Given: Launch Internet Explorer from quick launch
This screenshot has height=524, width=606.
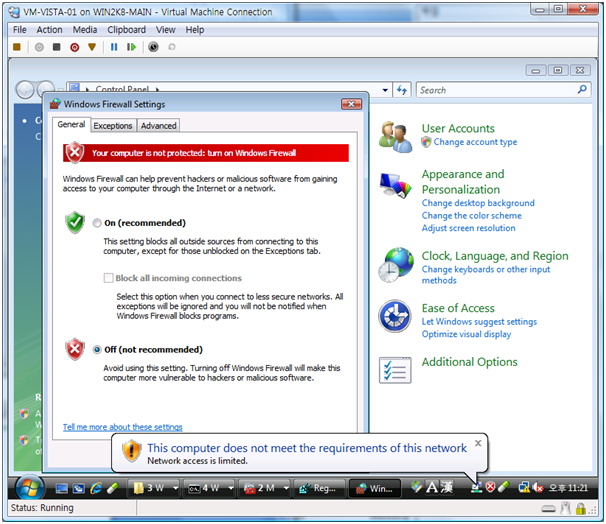Looking at the screenshot, I should click(96, 488).
